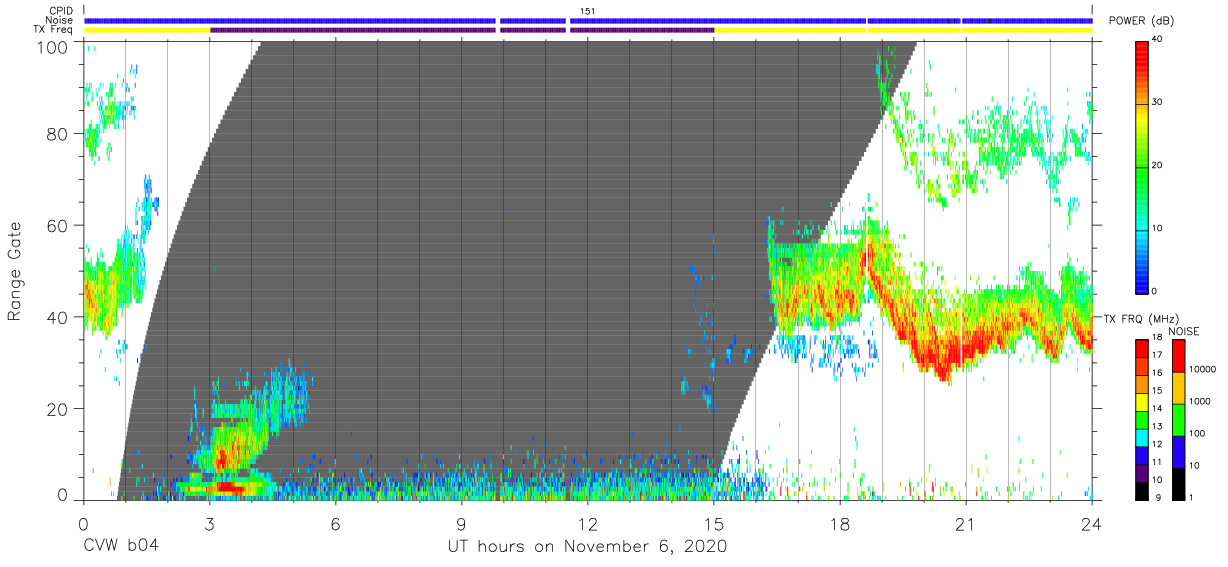Click the 18 hour tick label
This screenshot has height=567, width=1228.
tap(840, 524)
